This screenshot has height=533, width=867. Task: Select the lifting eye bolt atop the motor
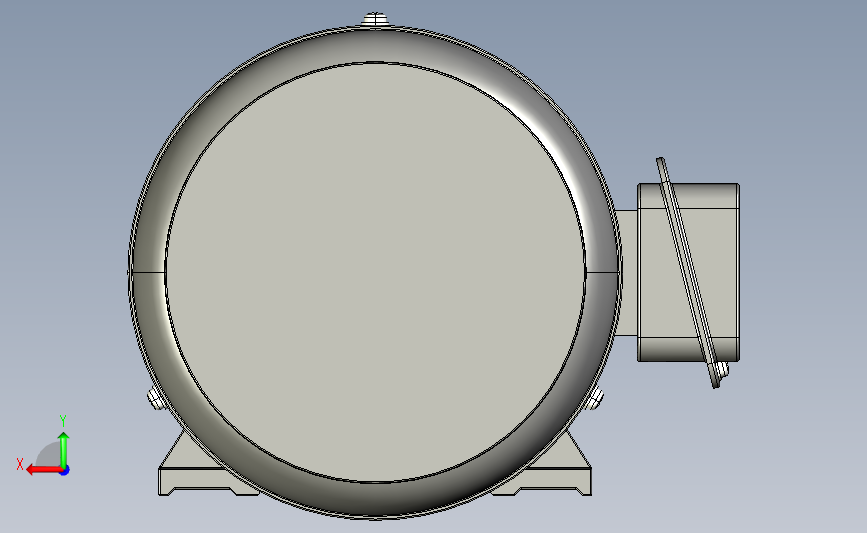[x=375, y=19]
